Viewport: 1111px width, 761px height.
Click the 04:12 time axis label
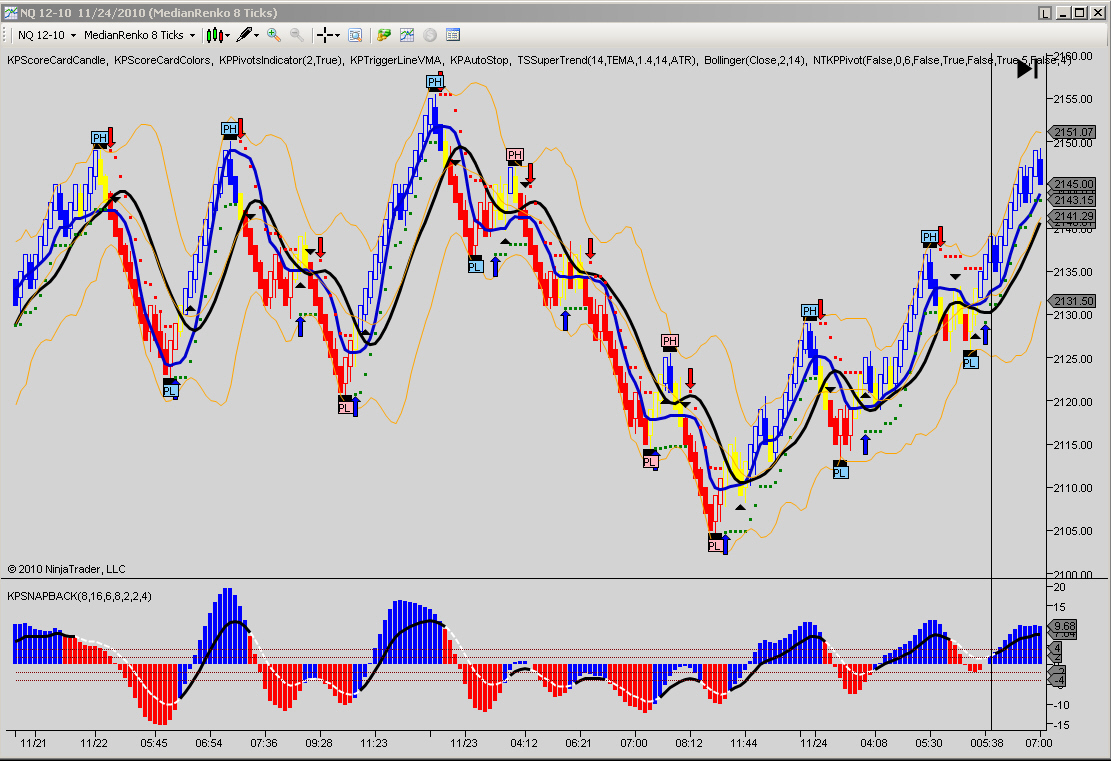click(524, 743)
